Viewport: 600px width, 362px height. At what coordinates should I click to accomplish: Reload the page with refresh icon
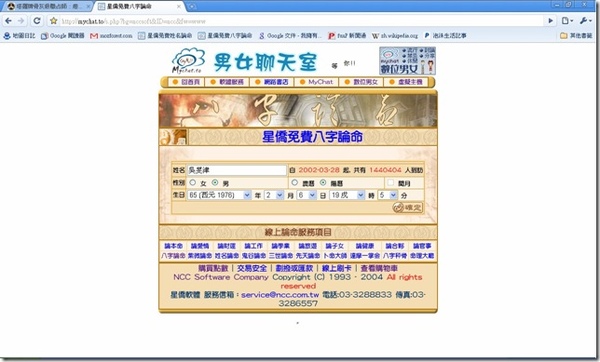pos(37,21)
